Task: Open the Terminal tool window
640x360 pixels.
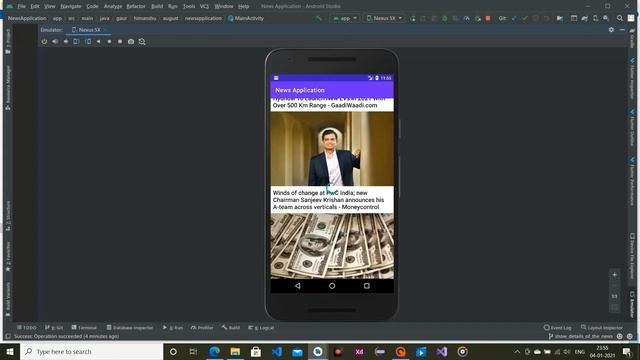Action: [x=84, y=327]
